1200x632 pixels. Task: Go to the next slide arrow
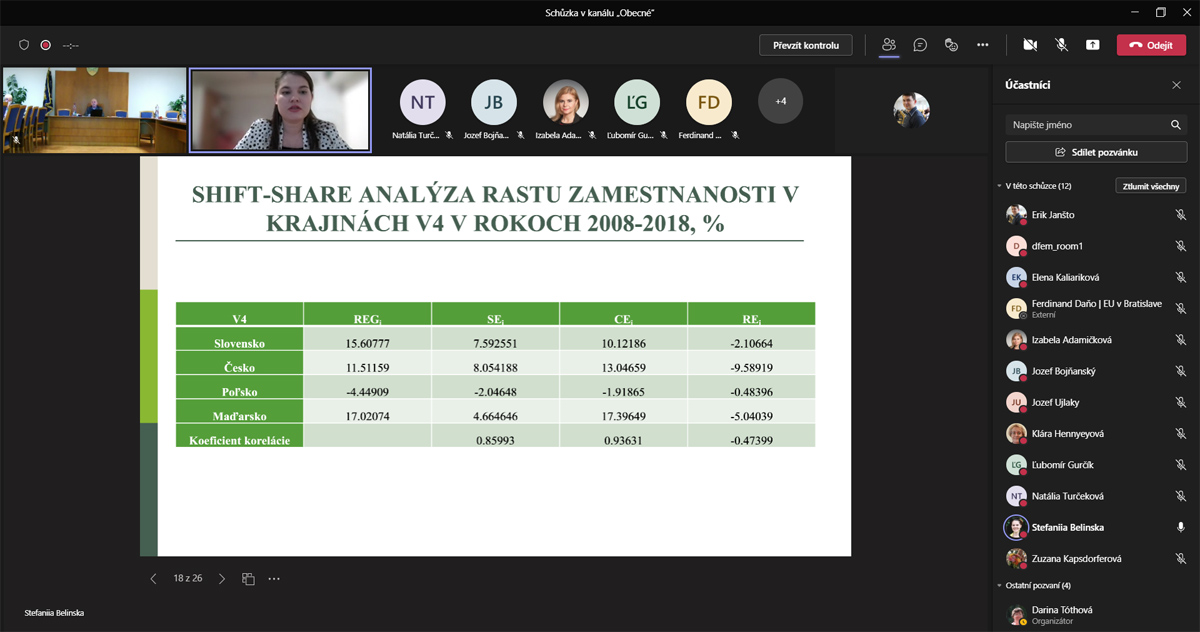pos(222,578)
